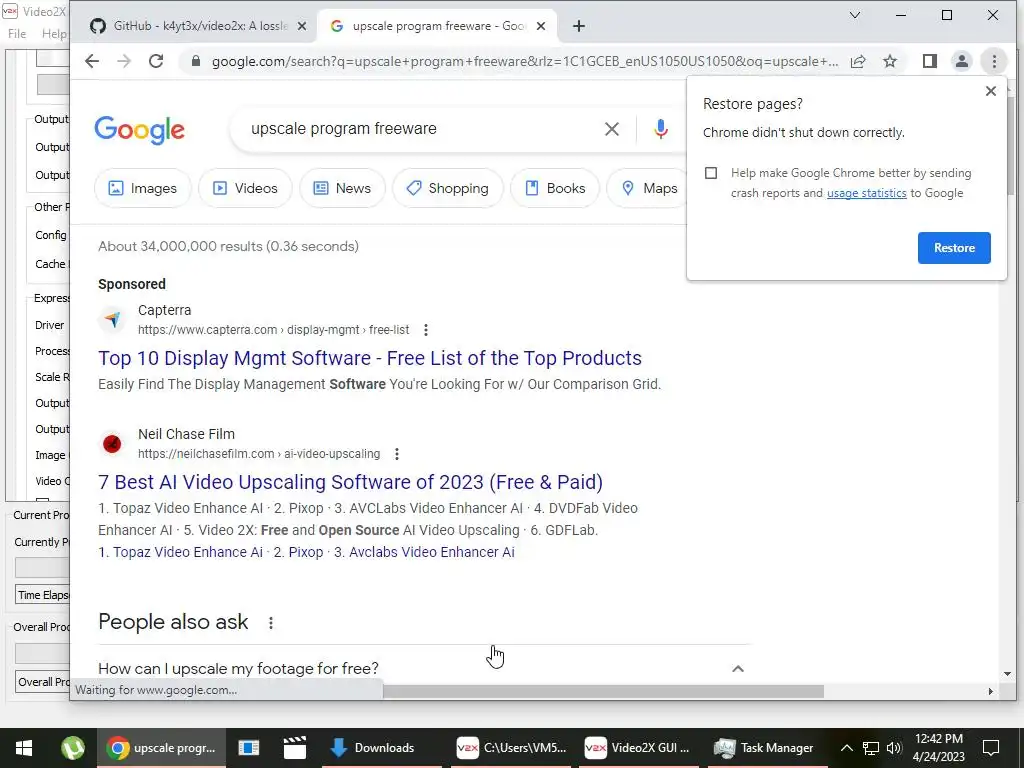Open the Neil Chase Film result options
This screenshot has width=1024, height=768.
point(397,454)
